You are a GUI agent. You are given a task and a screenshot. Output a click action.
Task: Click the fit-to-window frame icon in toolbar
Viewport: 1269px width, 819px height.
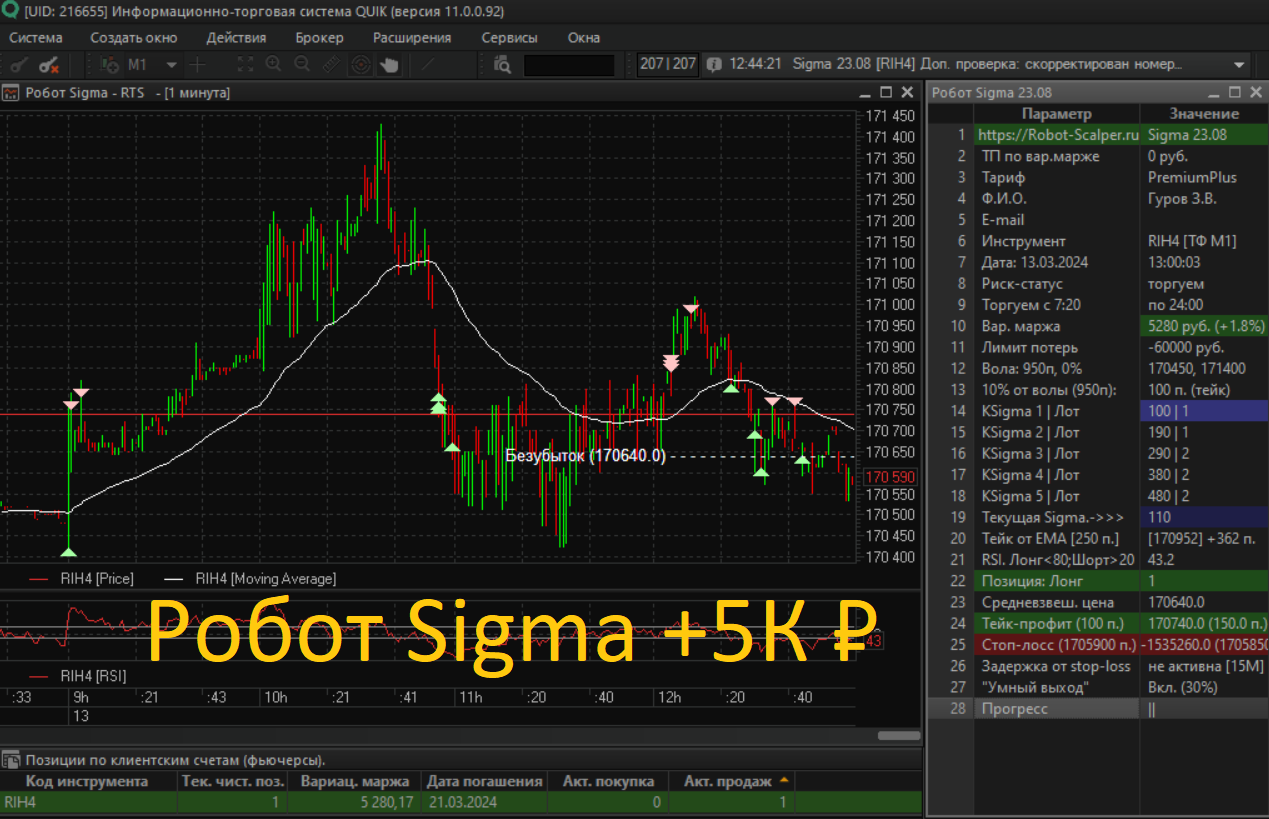(x=245, y=65)
